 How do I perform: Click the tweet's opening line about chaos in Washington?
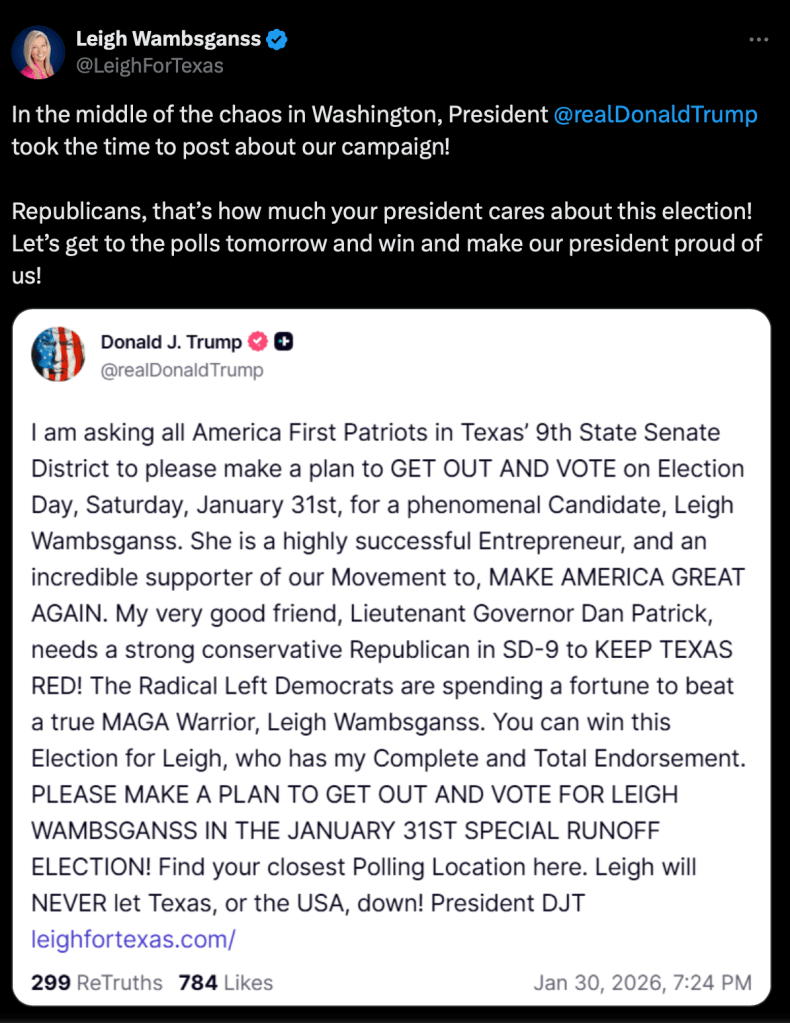[x=280, y=115]
